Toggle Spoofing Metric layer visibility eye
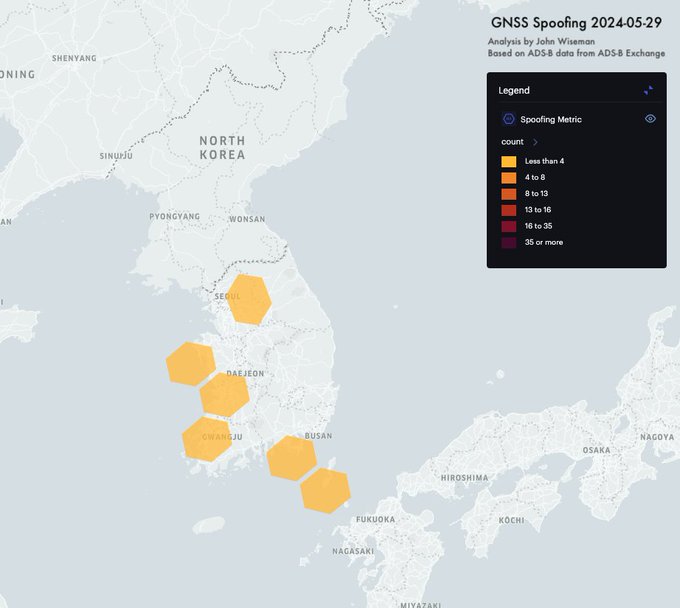 tap(650, 119)
